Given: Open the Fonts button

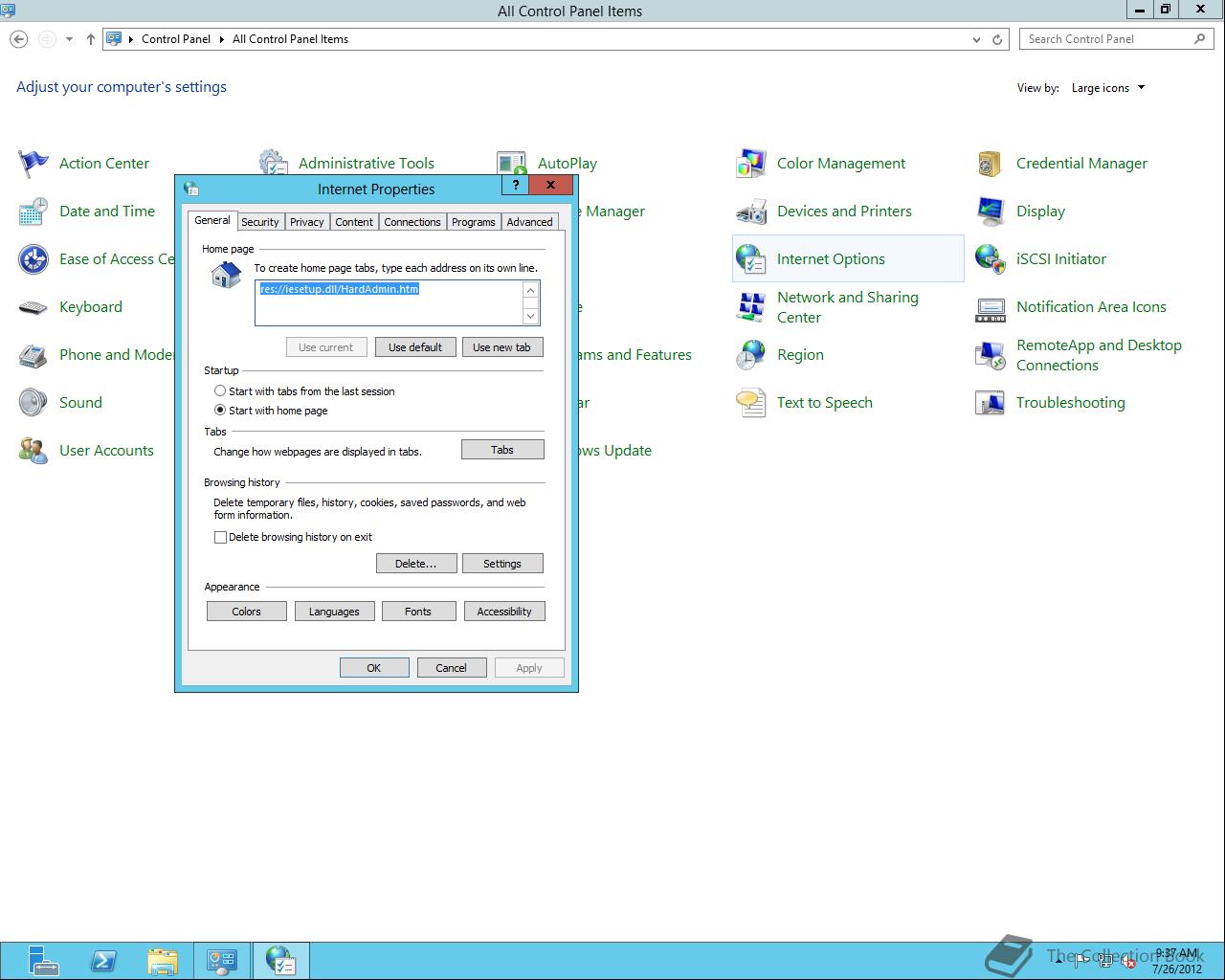Looking at the screenshot, I should point(418,612).
